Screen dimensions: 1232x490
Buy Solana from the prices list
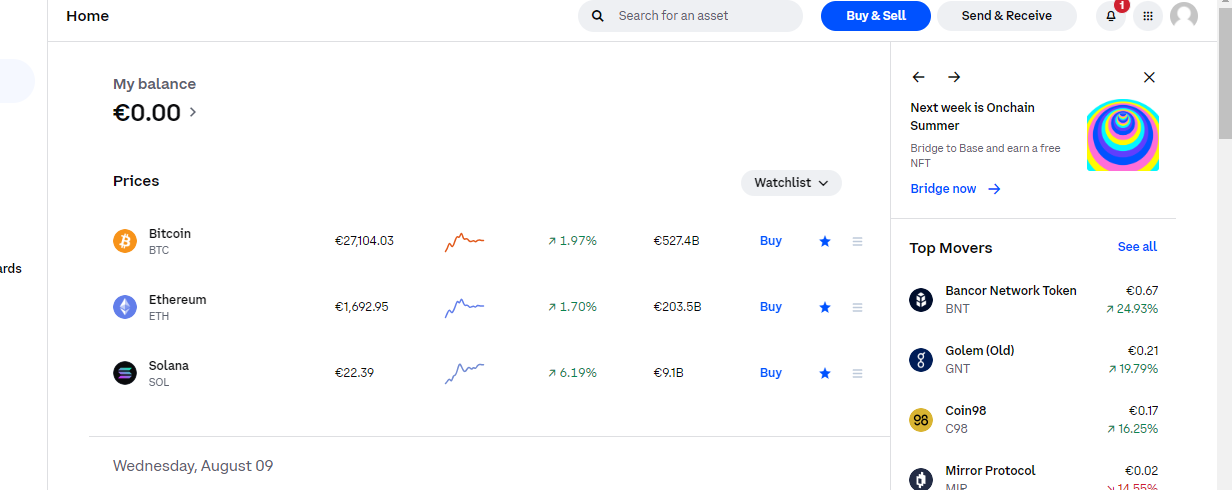tap(771, 373)
